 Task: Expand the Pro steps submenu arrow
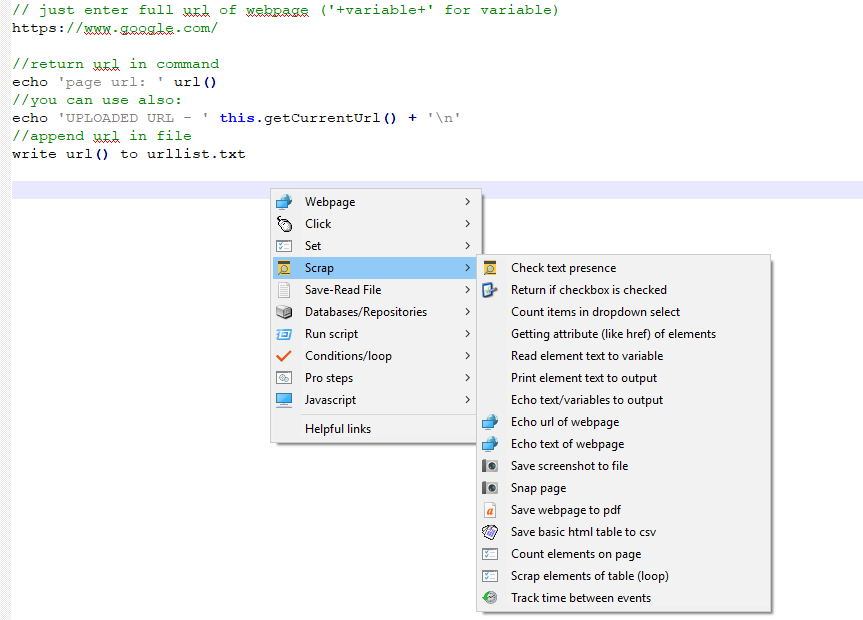(467, 378)
